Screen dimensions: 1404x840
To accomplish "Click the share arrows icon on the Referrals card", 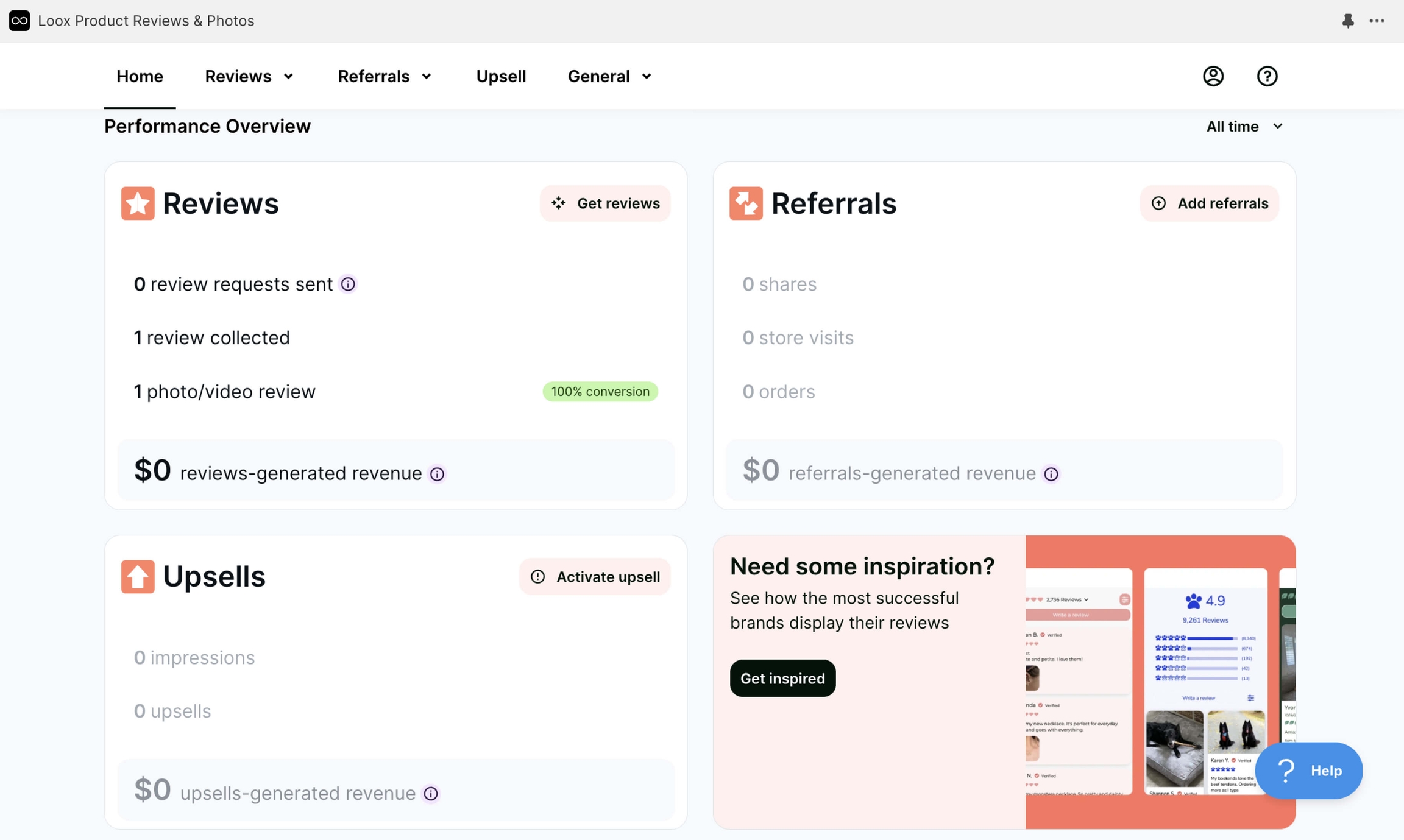I will [746, 203].
